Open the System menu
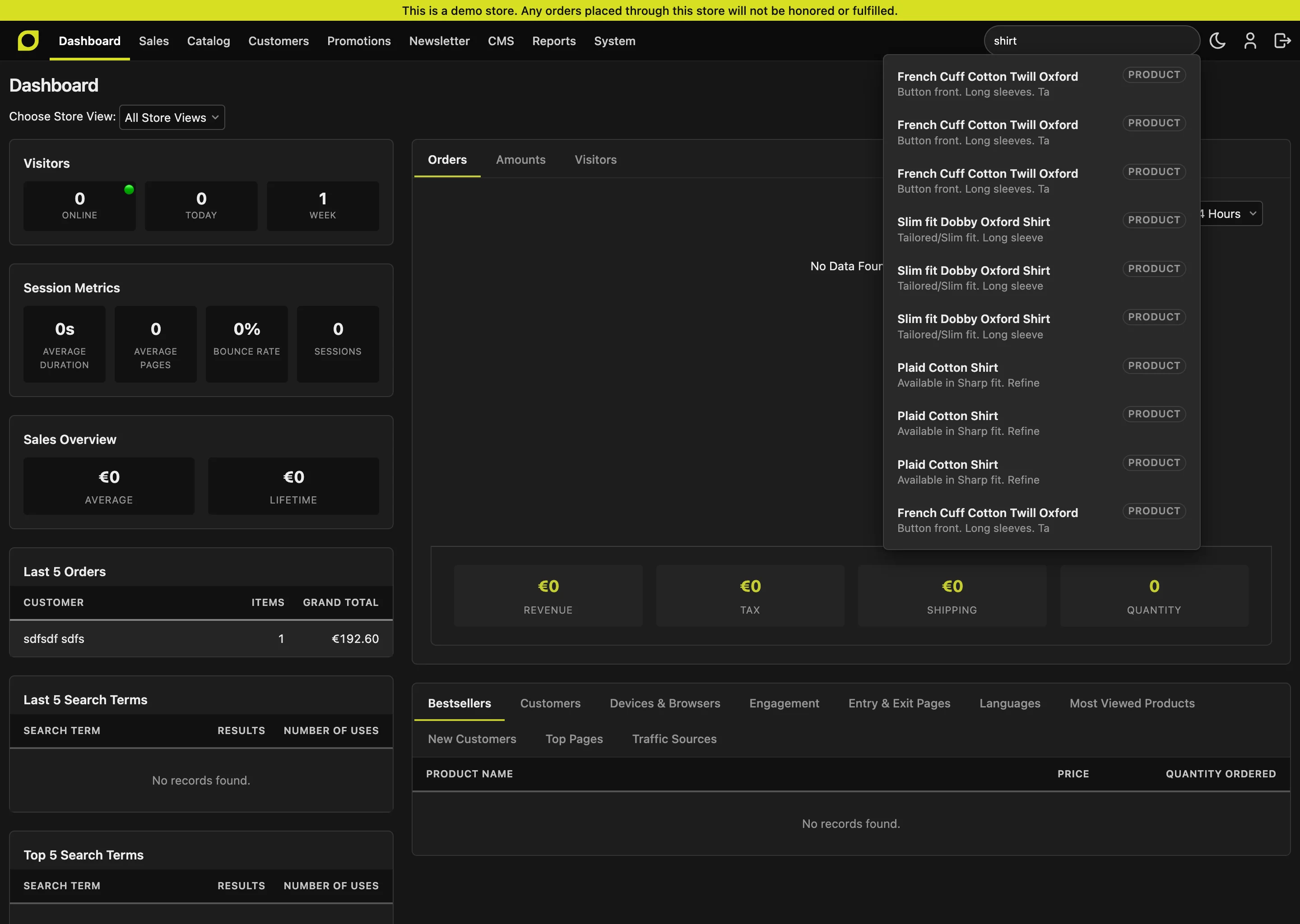The height and width of the screenshot is (924, 1300). (615, 41)
